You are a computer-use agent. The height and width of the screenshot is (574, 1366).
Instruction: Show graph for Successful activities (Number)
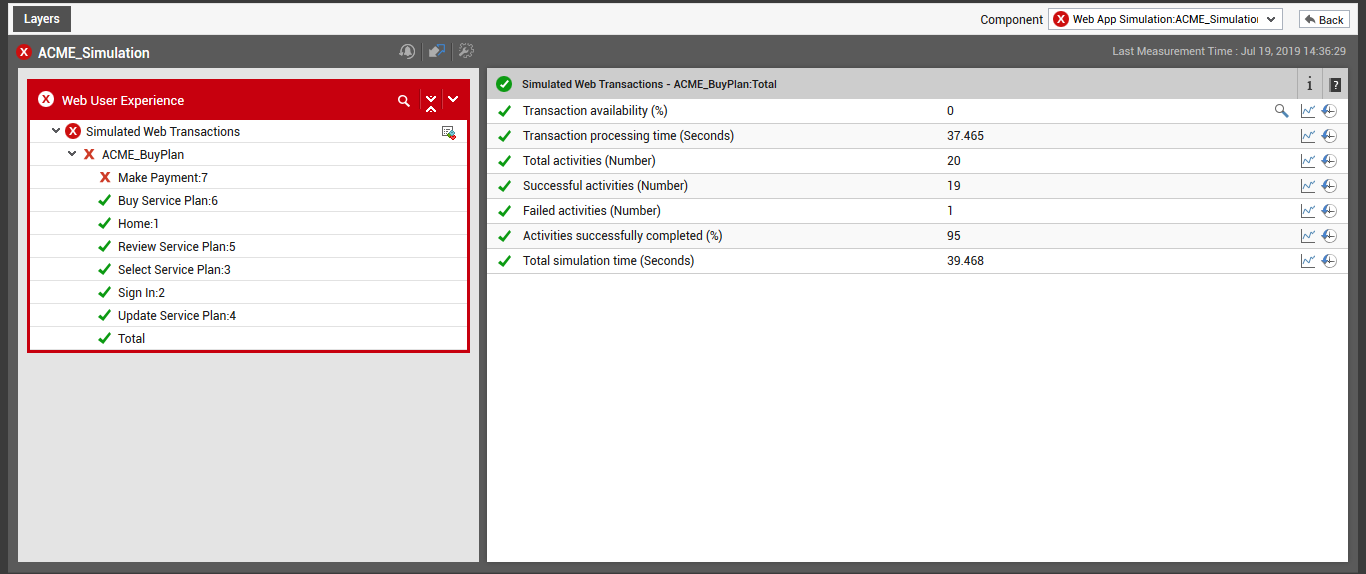click(x=1308, y=186)
